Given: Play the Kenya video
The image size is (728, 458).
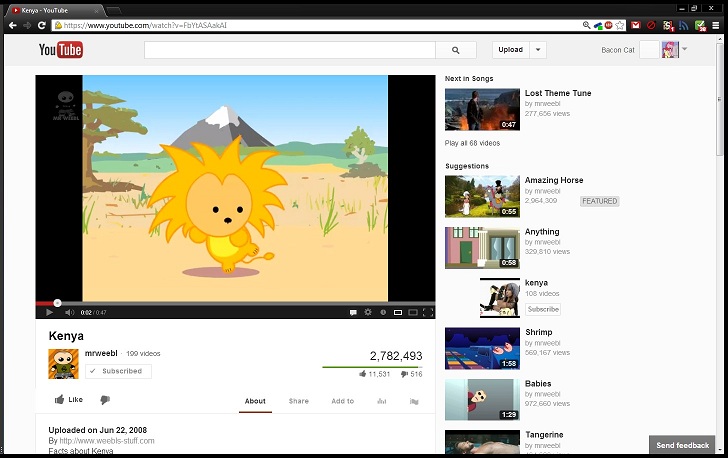Looking at the screenshot, I should 49,312.
